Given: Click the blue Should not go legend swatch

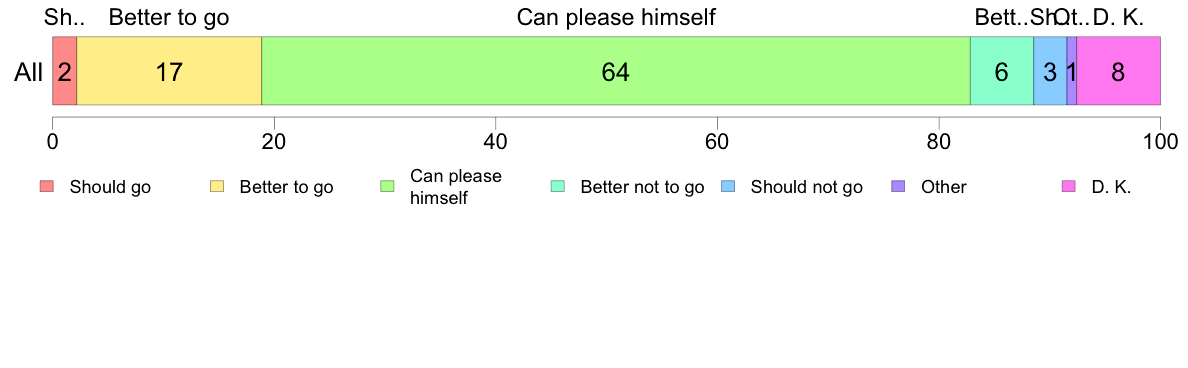Looking at the screenshot, I should click(728, 187).
